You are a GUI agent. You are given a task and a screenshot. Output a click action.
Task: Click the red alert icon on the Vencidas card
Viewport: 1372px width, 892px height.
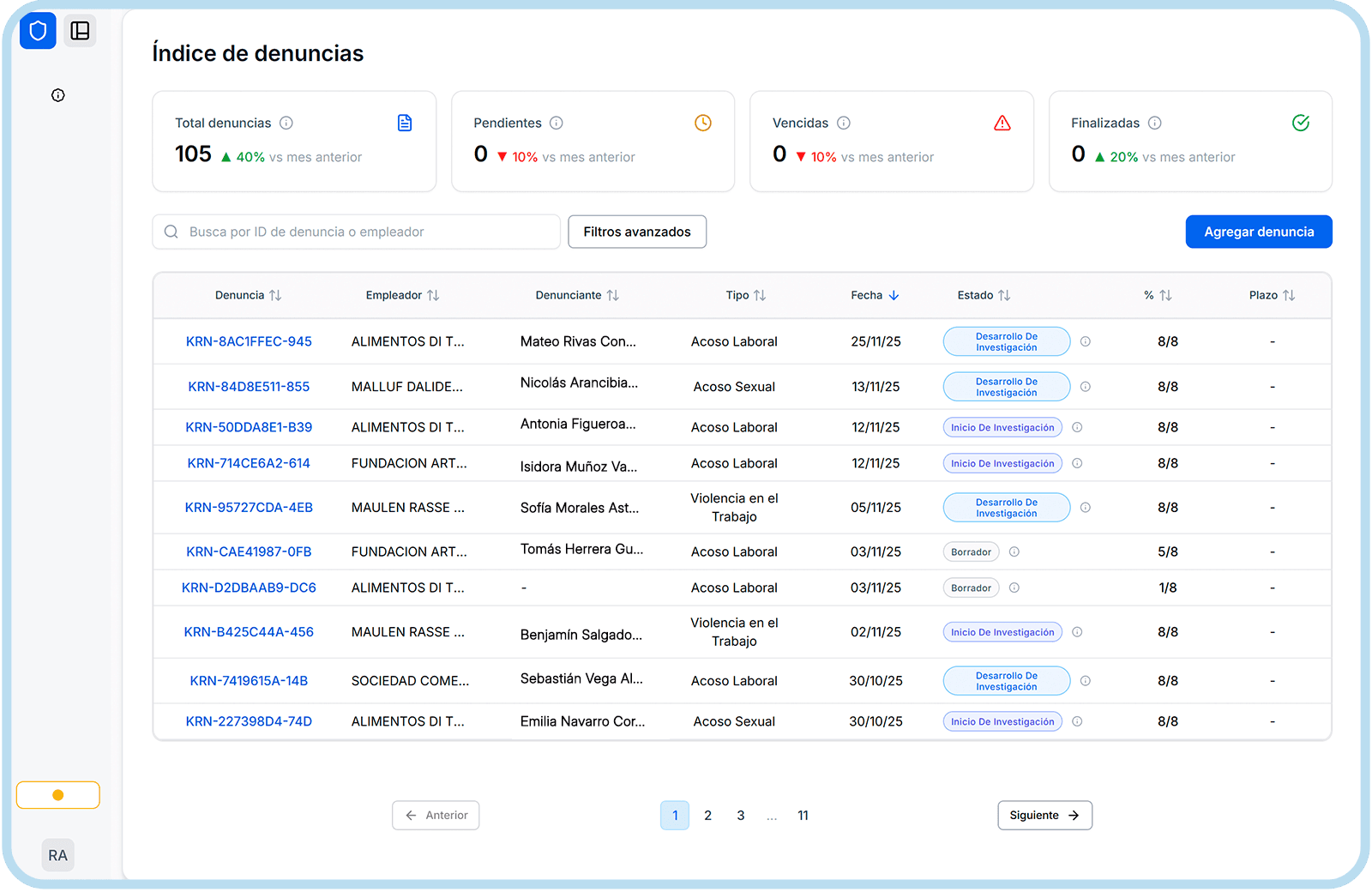pyautogui.click(x=1002, y=123)
